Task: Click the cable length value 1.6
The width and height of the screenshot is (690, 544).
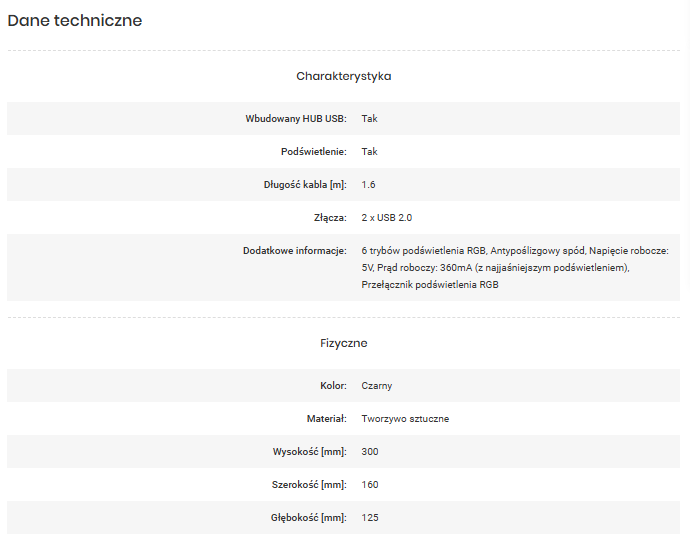Action: coord(368,185)
